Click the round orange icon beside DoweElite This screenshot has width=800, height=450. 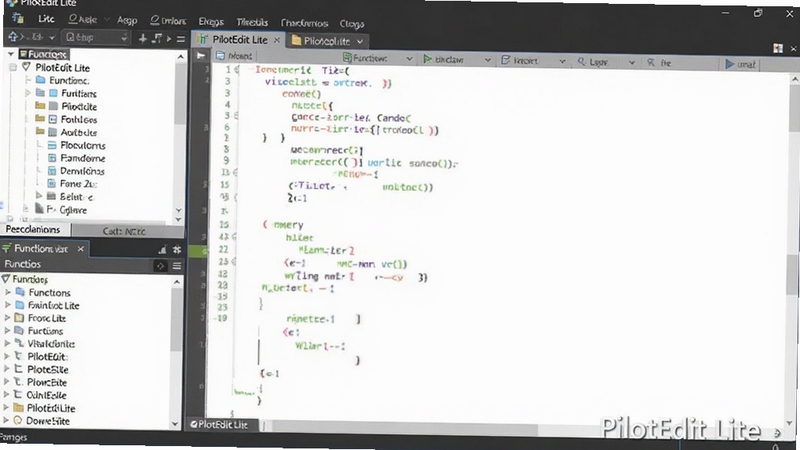coord(18,421)
